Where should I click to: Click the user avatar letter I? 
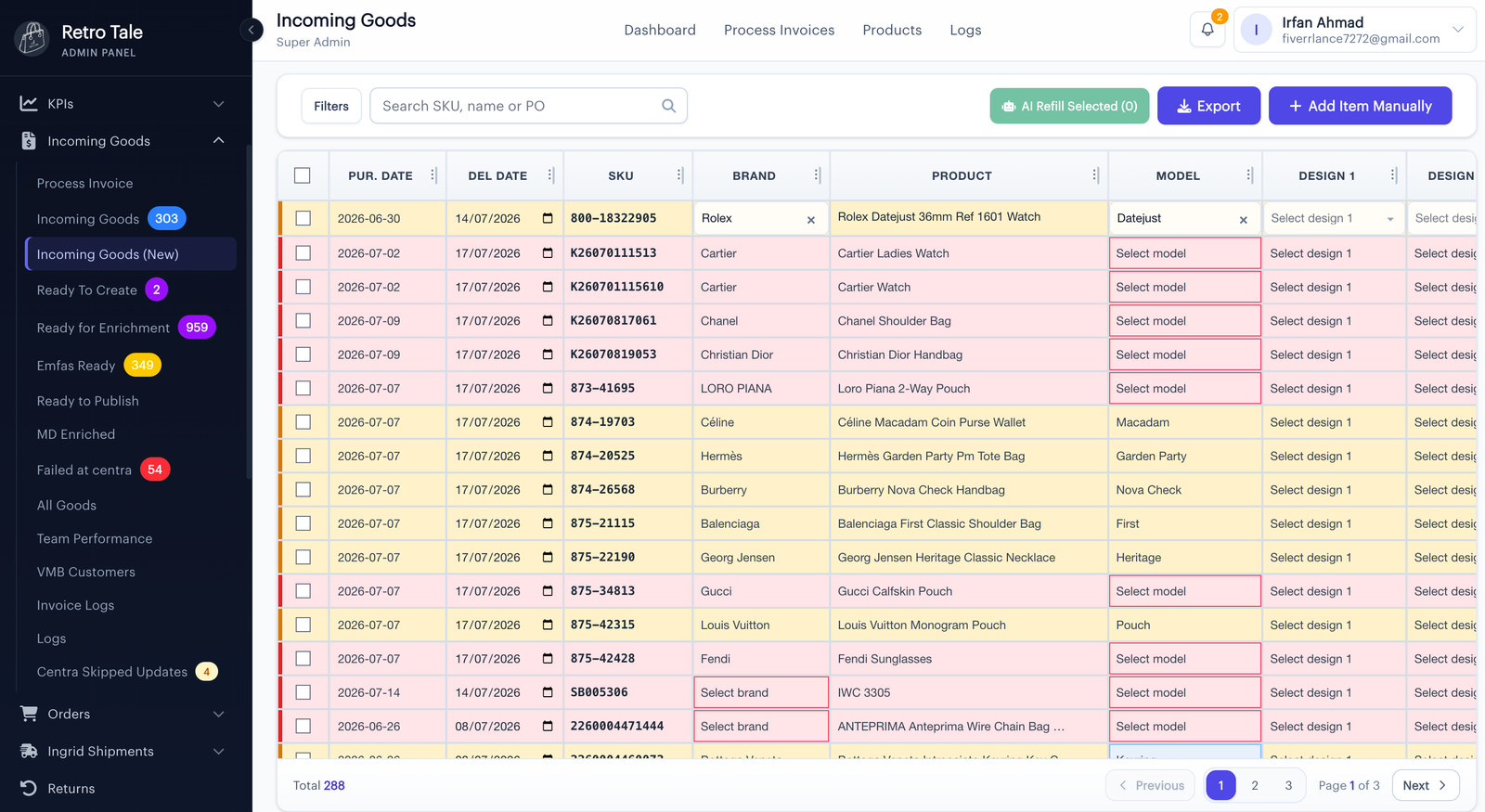coord(1257,30)
